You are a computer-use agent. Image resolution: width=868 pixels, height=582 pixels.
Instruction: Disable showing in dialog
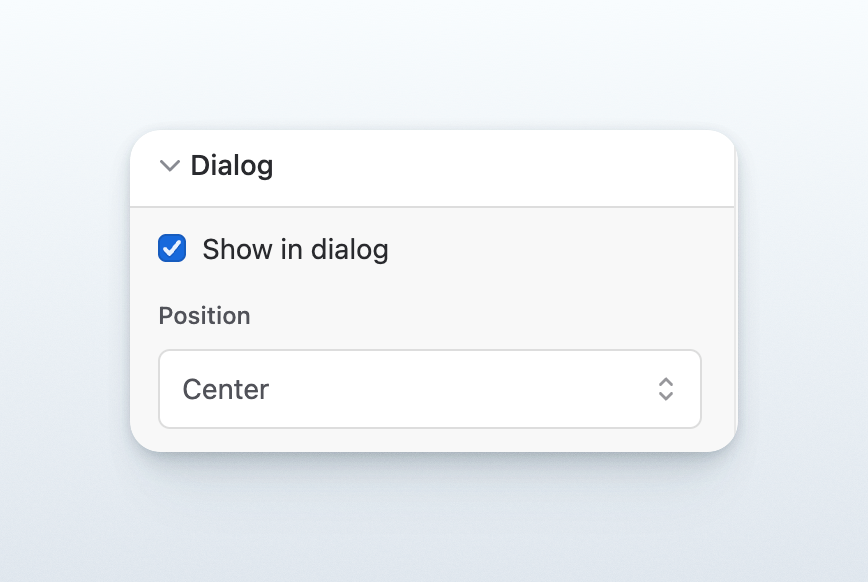(x=172, y=248)
